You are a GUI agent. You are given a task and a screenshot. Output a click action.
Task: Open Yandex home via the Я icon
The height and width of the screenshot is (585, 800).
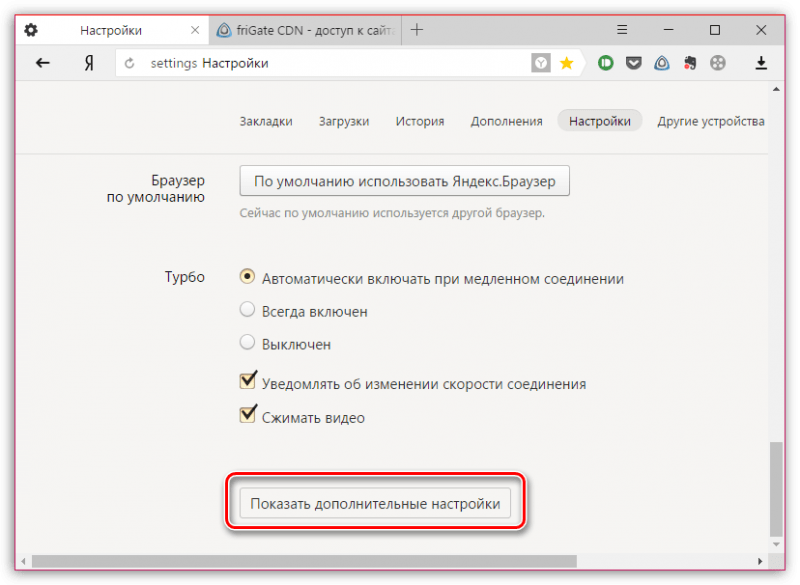point(87,63)
